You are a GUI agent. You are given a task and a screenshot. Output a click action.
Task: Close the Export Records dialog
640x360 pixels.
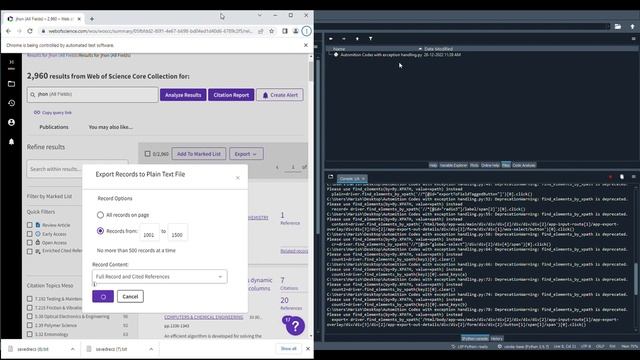coord(238,178)
